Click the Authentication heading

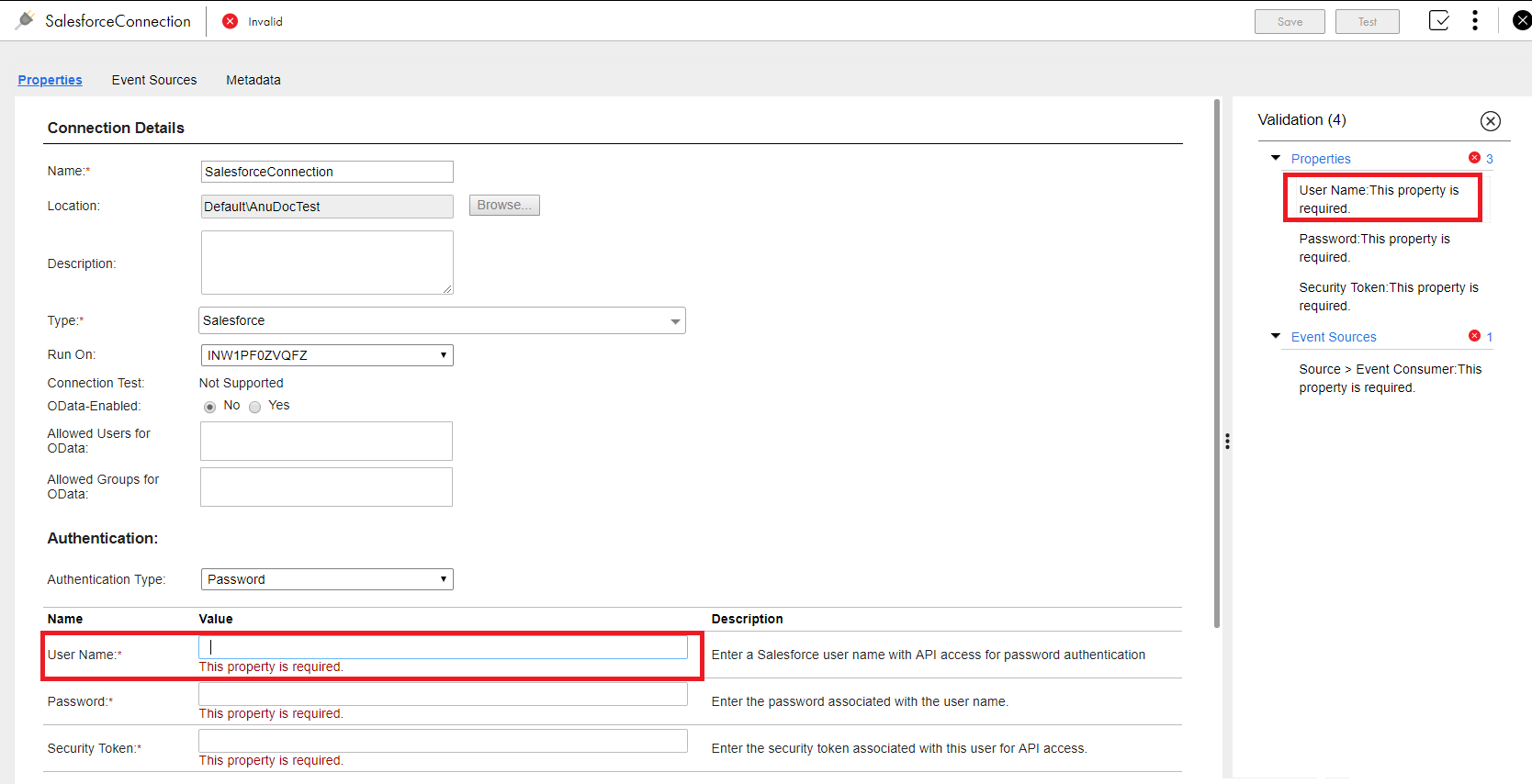coord(102,538)
